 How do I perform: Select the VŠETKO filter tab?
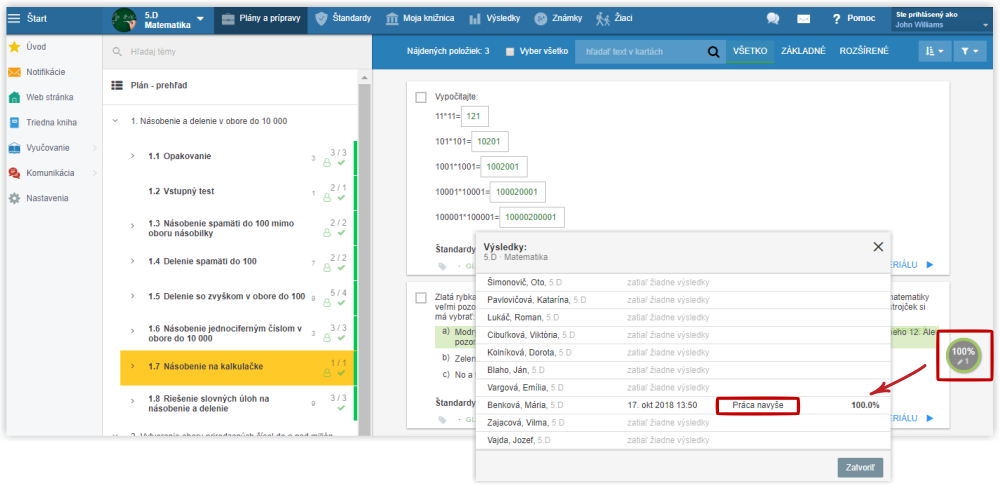click(750, 52)
